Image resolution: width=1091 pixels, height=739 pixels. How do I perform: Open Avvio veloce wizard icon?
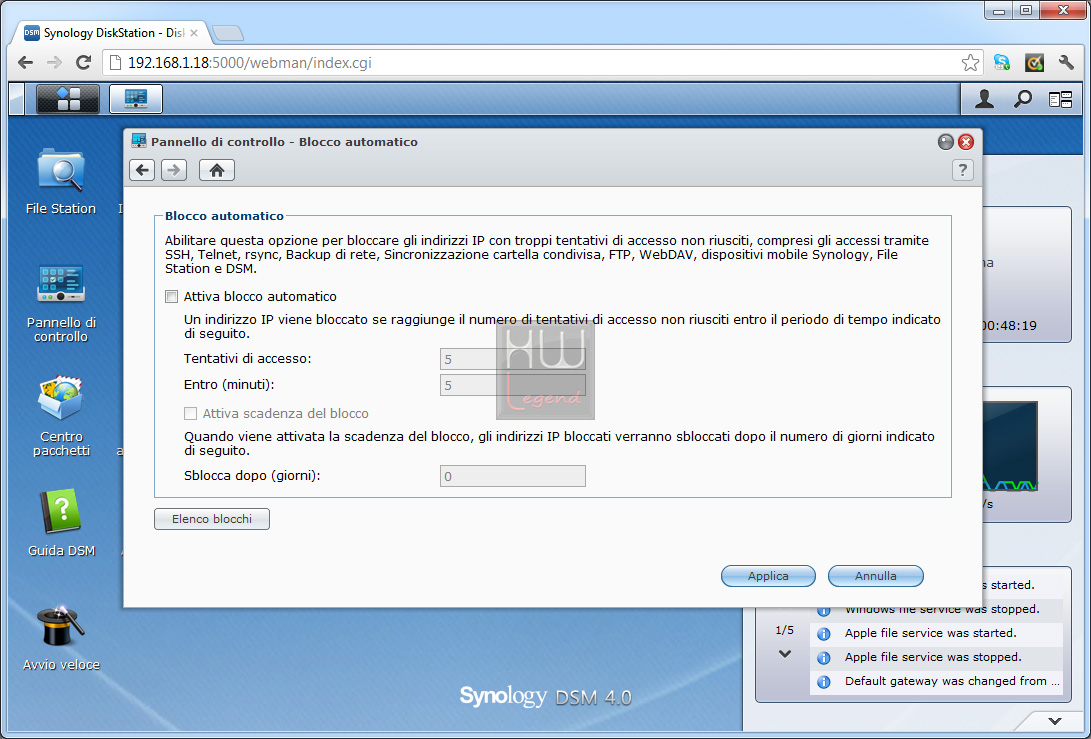pyautogui.click(x=61, y=637)
